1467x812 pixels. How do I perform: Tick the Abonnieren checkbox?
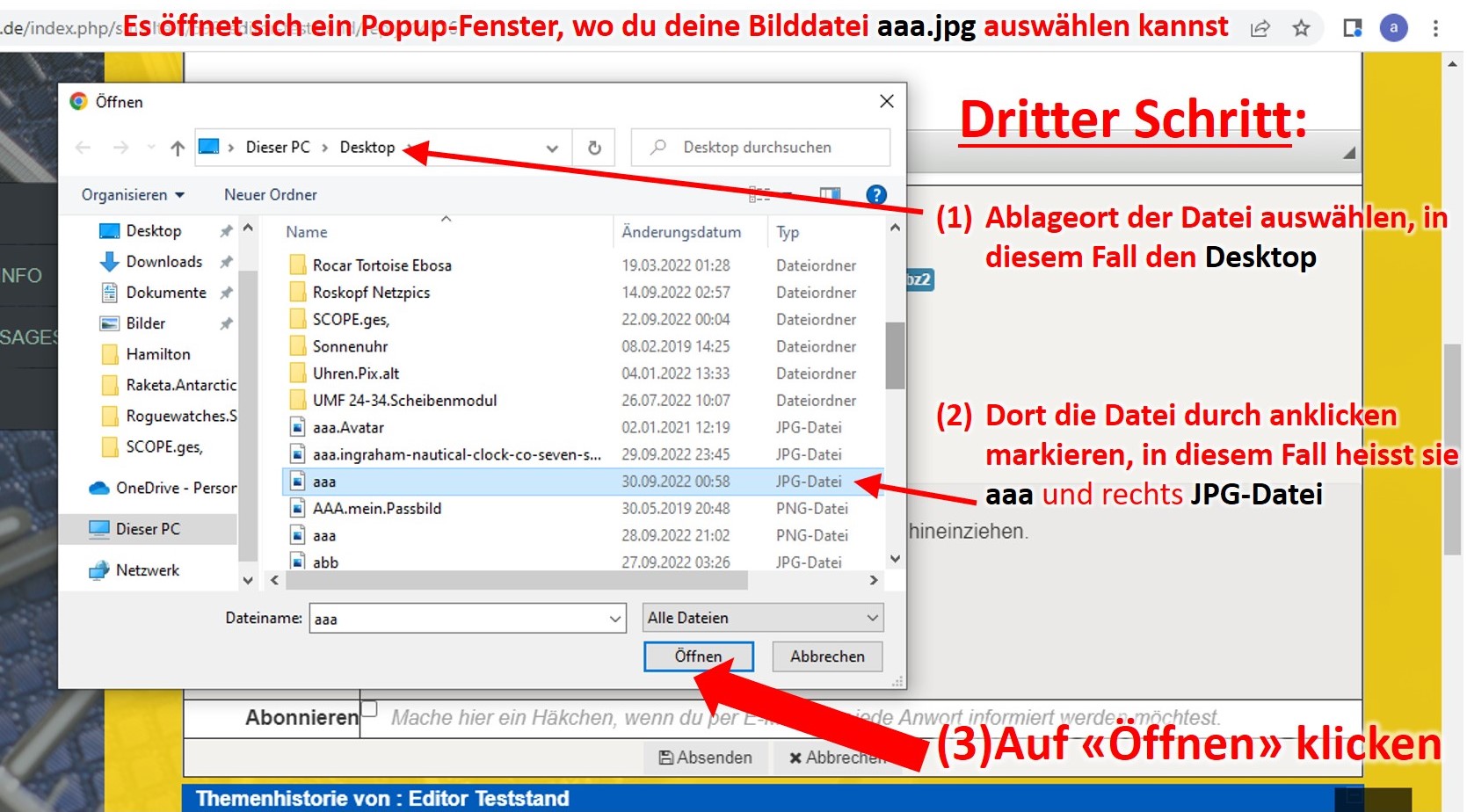[369, 708]
